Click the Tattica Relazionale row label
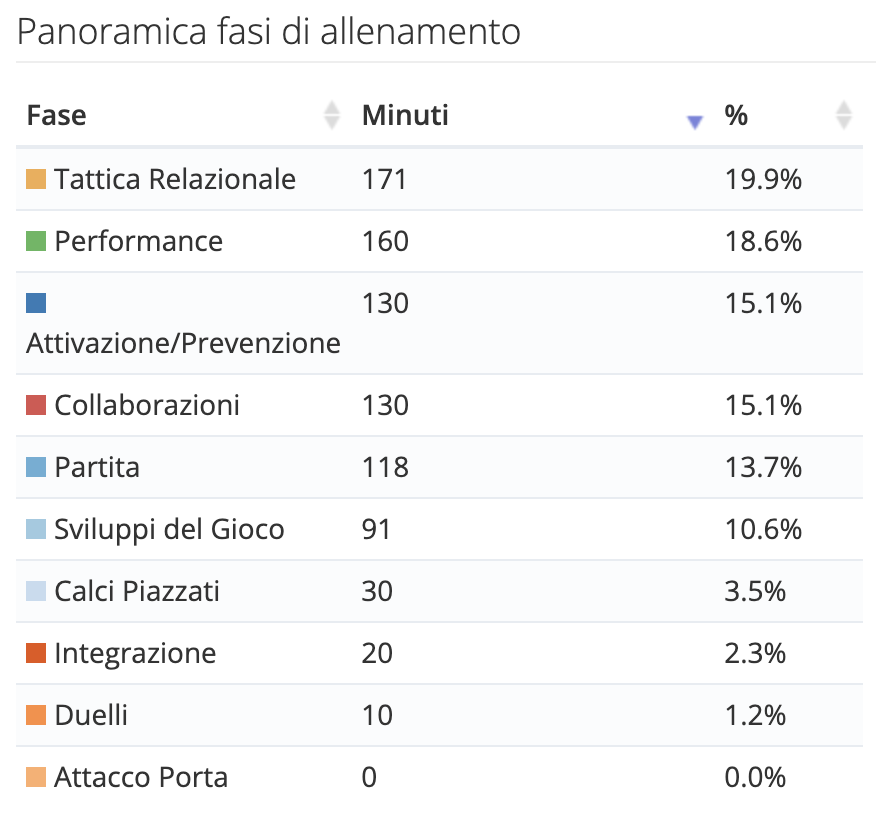Screen dimensions: 876x822 tap(175, 180)
